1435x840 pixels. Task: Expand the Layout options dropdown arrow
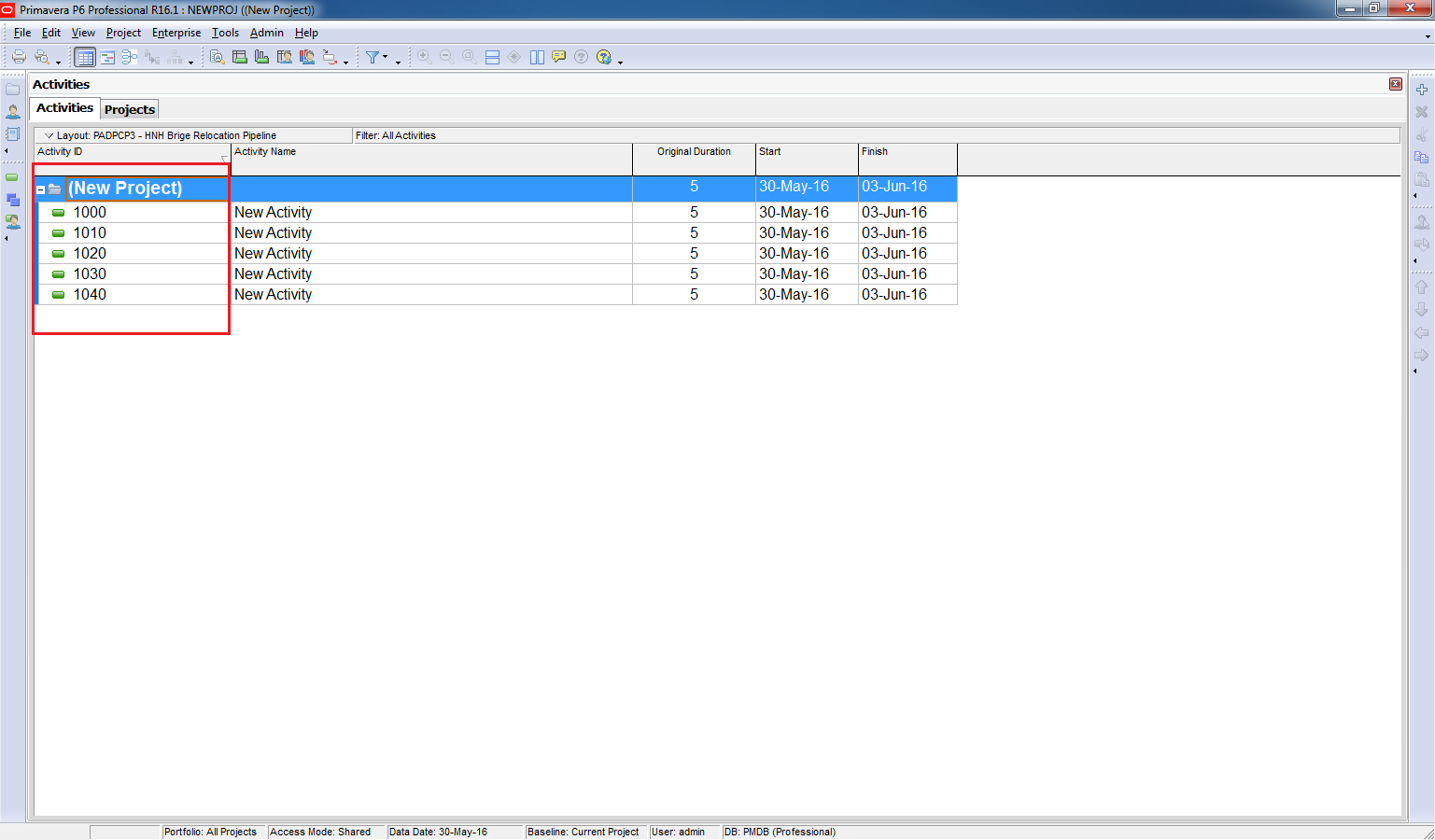[x=49, y=135]
